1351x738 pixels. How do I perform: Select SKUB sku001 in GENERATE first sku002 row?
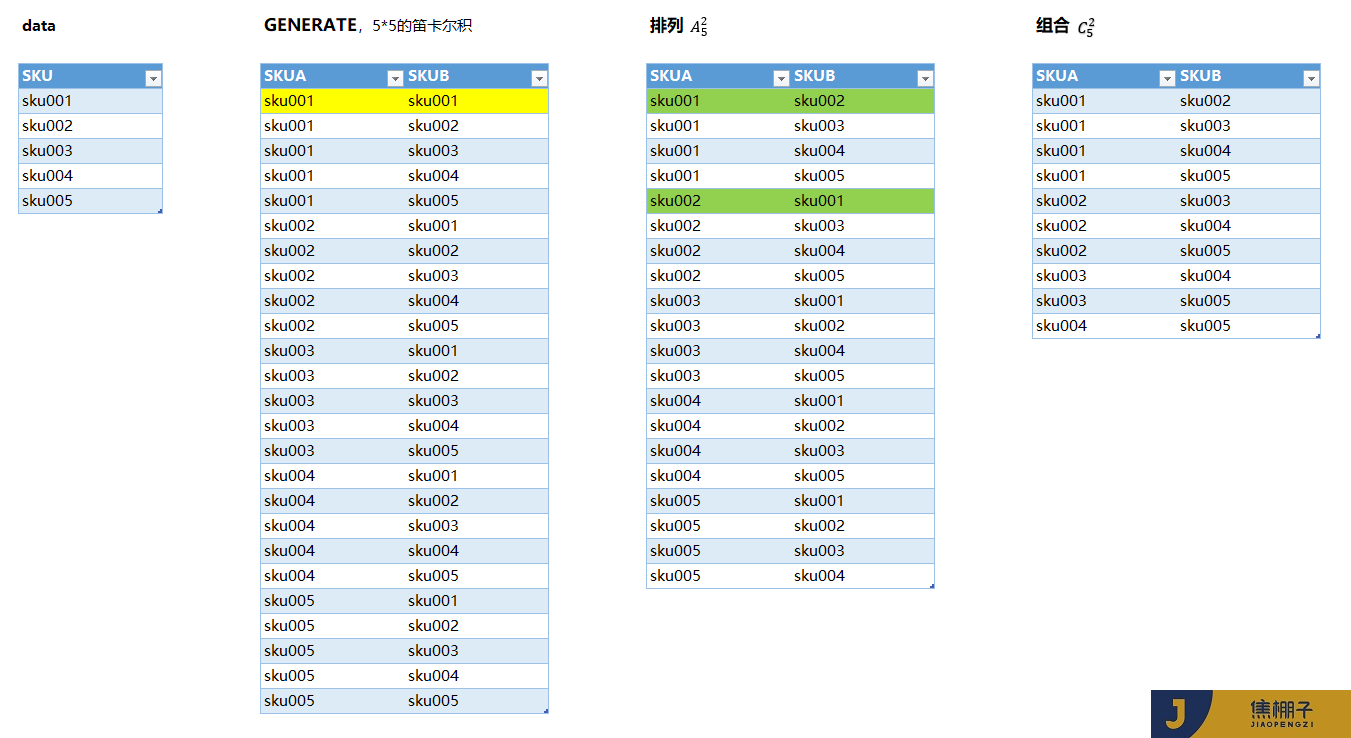pyautogui.click(x=476, y=226)
